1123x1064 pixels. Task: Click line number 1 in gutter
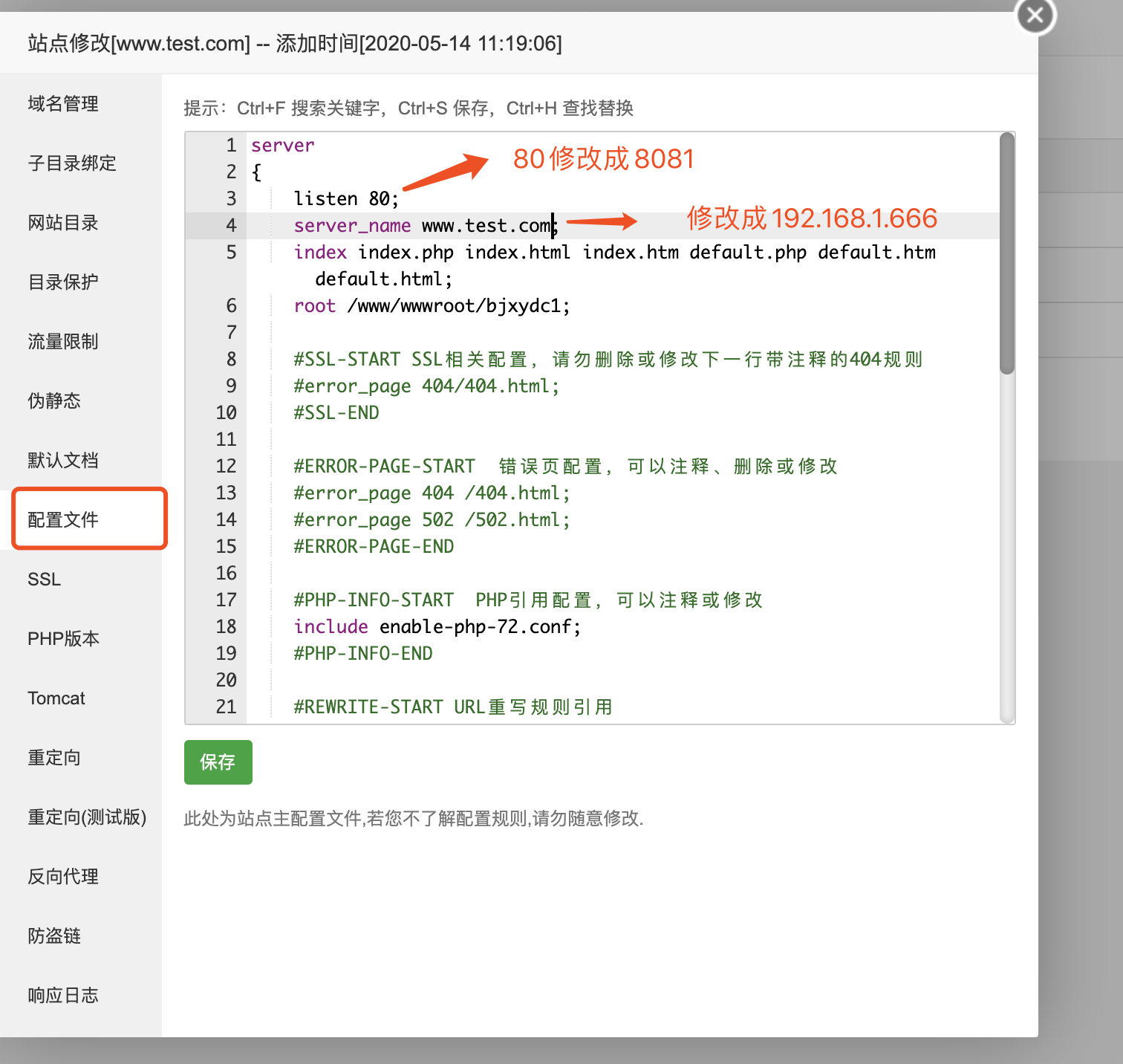point(231,146)
